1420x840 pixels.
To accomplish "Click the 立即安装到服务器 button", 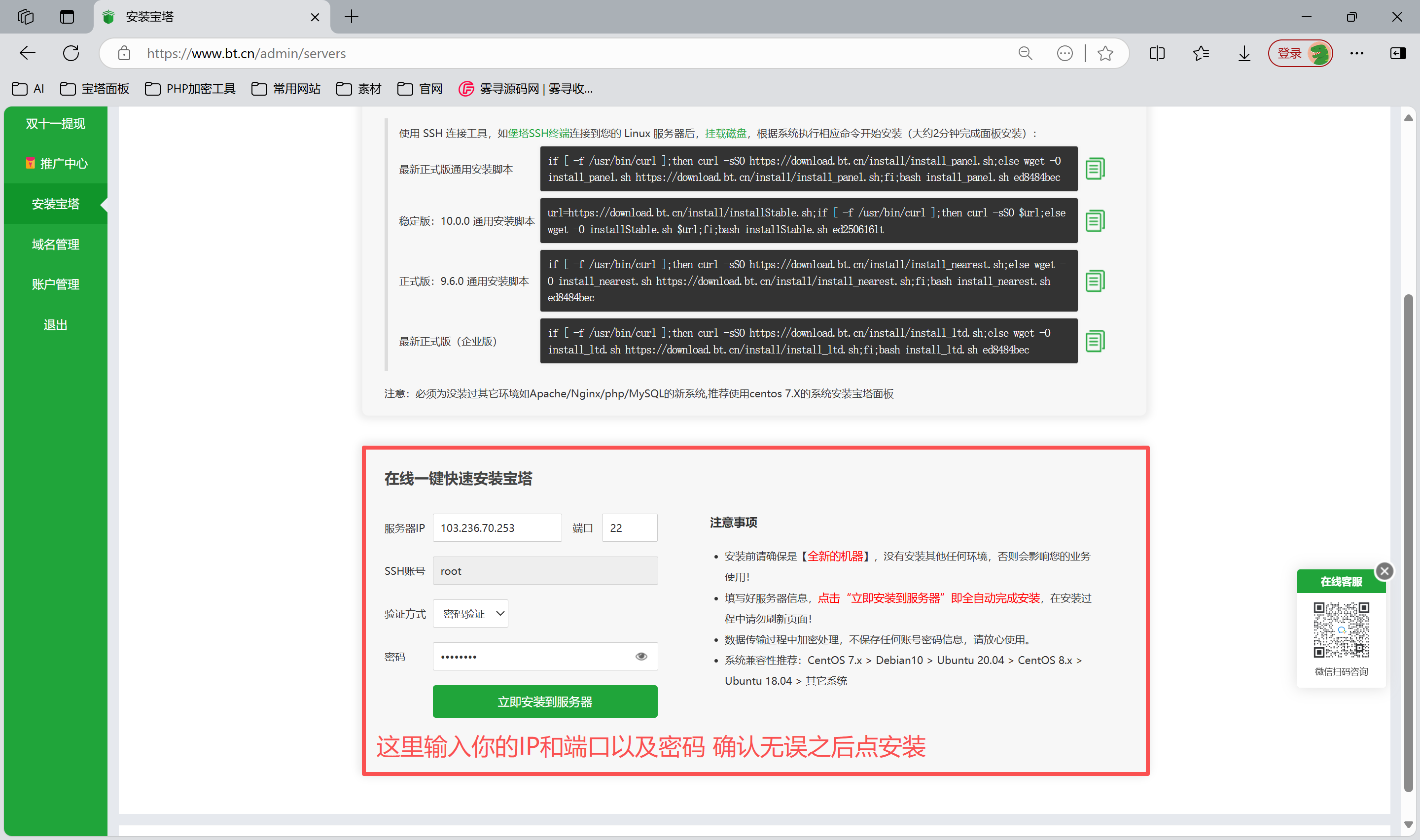I will tap(544, 701).
